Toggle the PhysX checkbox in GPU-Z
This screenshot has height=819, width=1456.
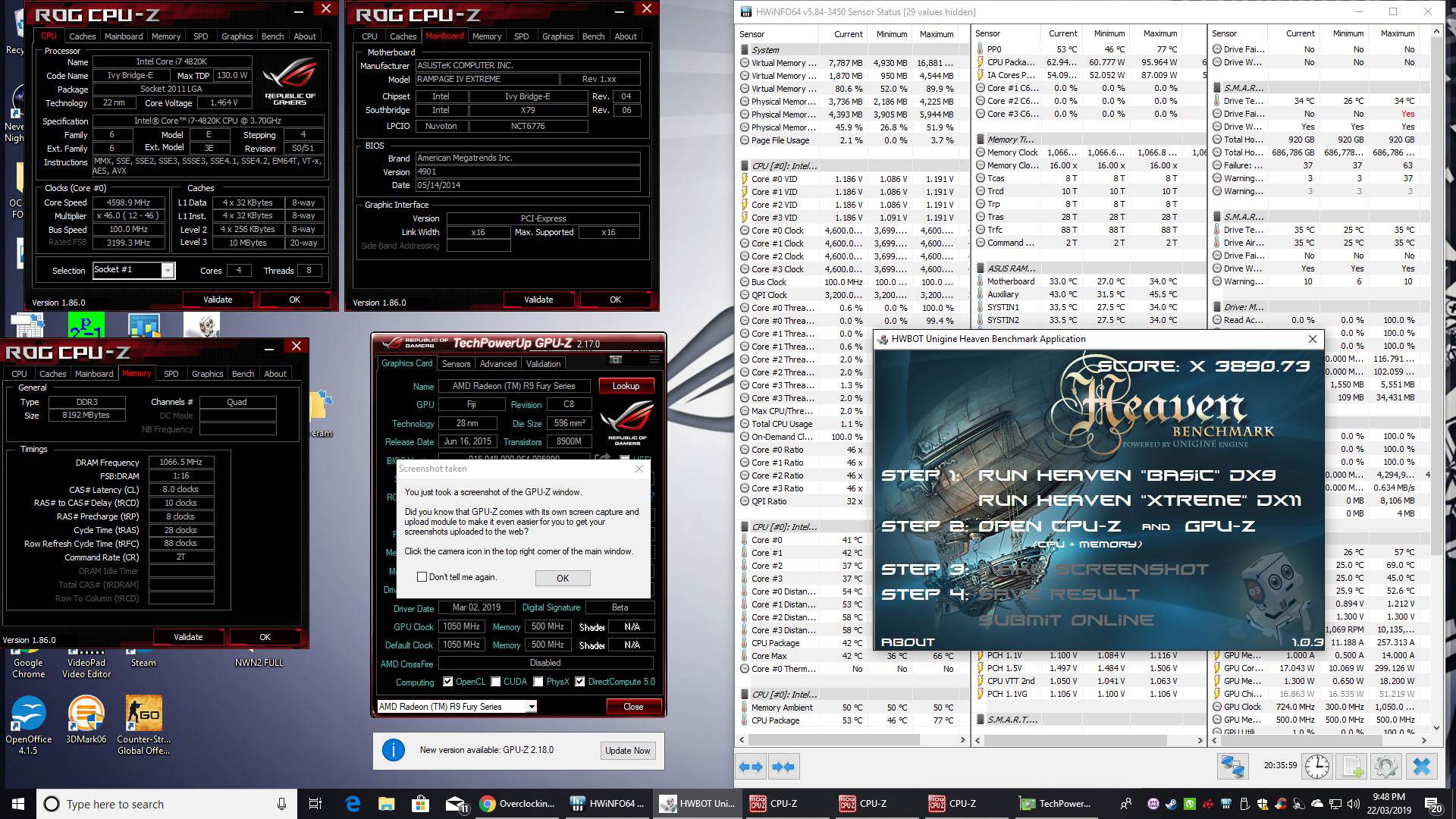pos(538,682)
